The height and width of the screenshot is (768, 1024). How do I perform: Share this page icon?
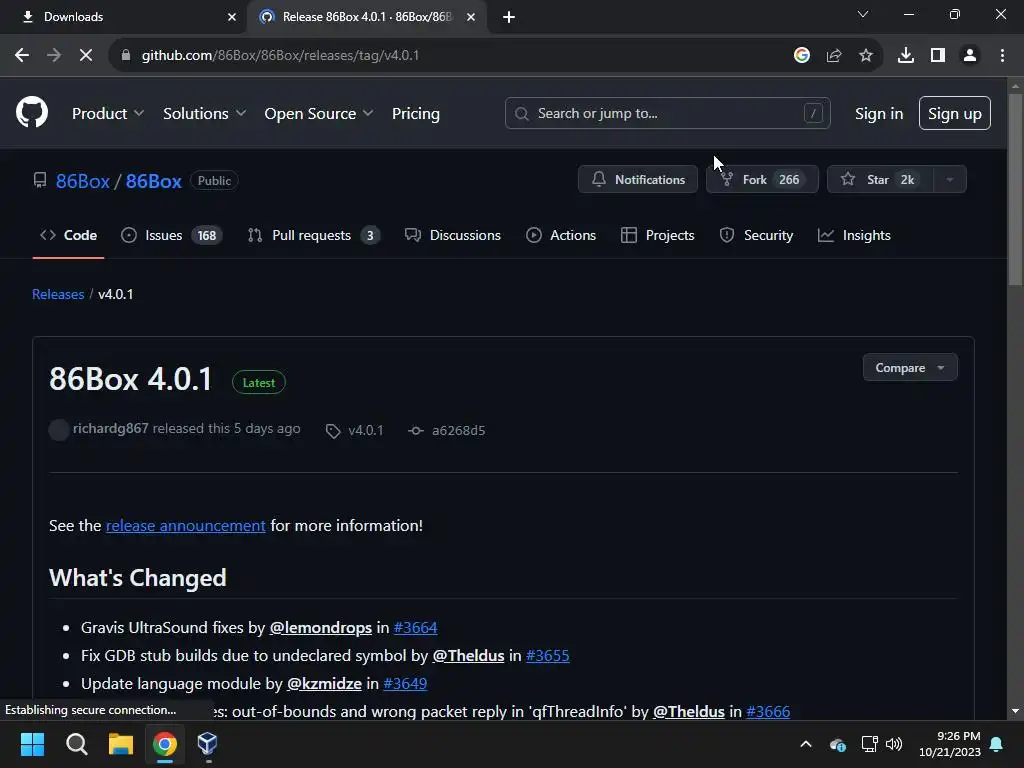[834, 56]
